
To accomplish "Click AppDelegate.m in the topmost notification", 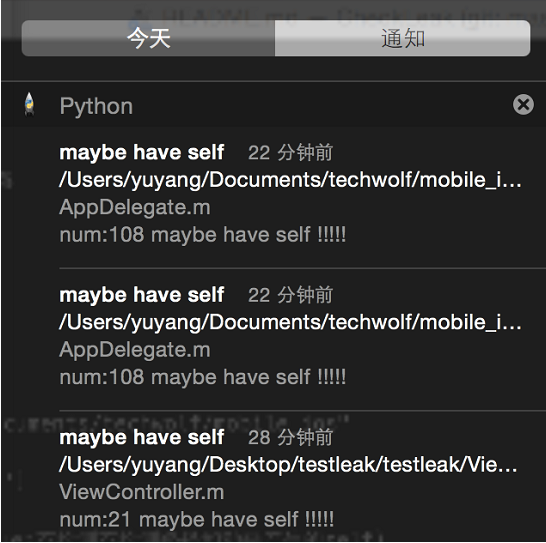I will pos(135,207).
